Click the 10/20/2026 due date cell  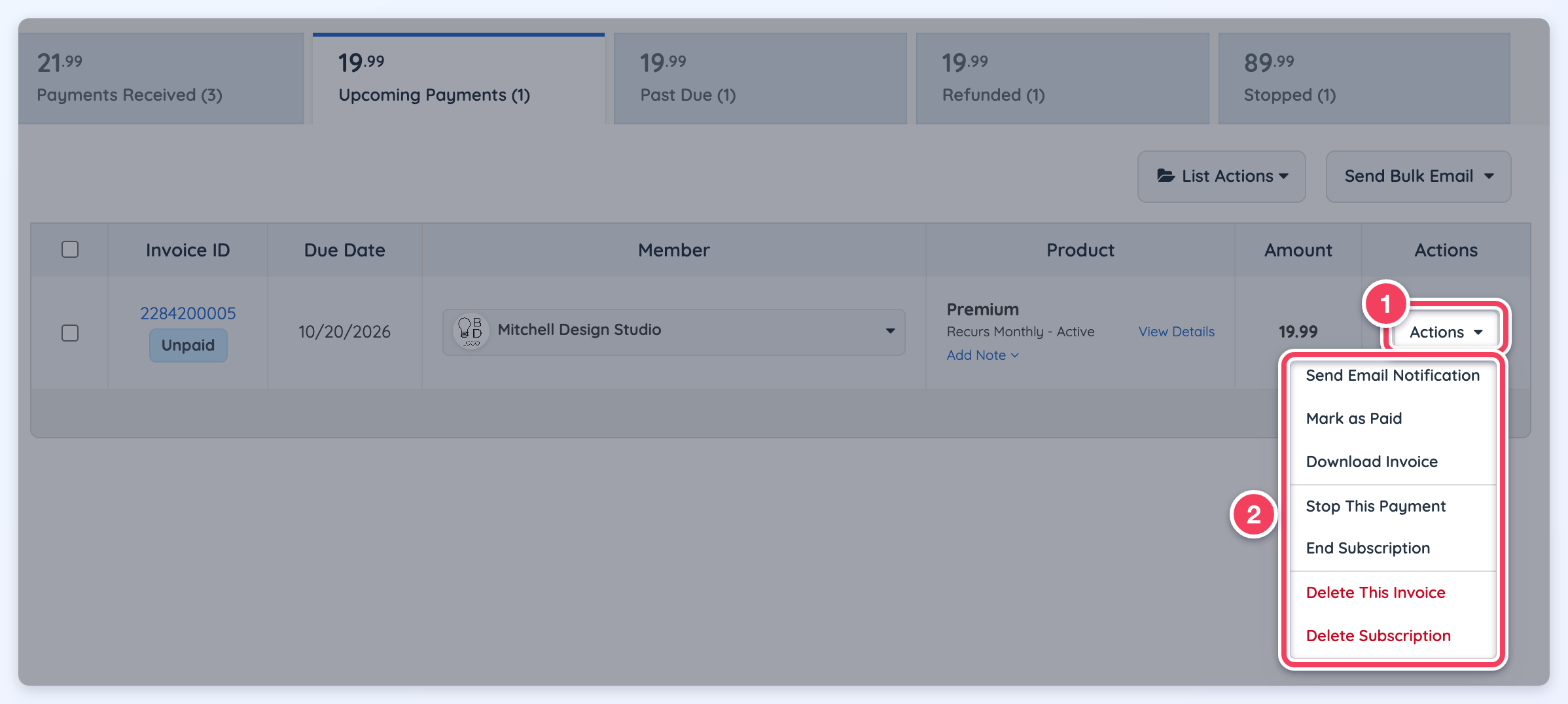point(344,332)
